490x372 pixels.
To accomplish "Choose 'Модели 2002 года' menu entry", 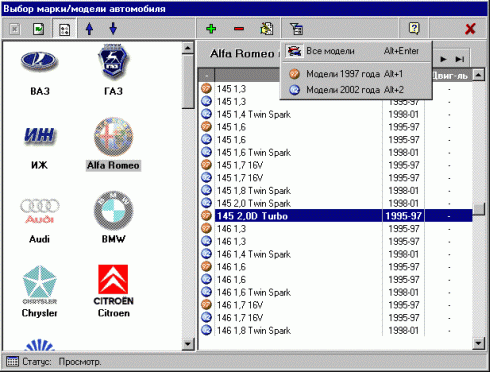I will 356,90.
